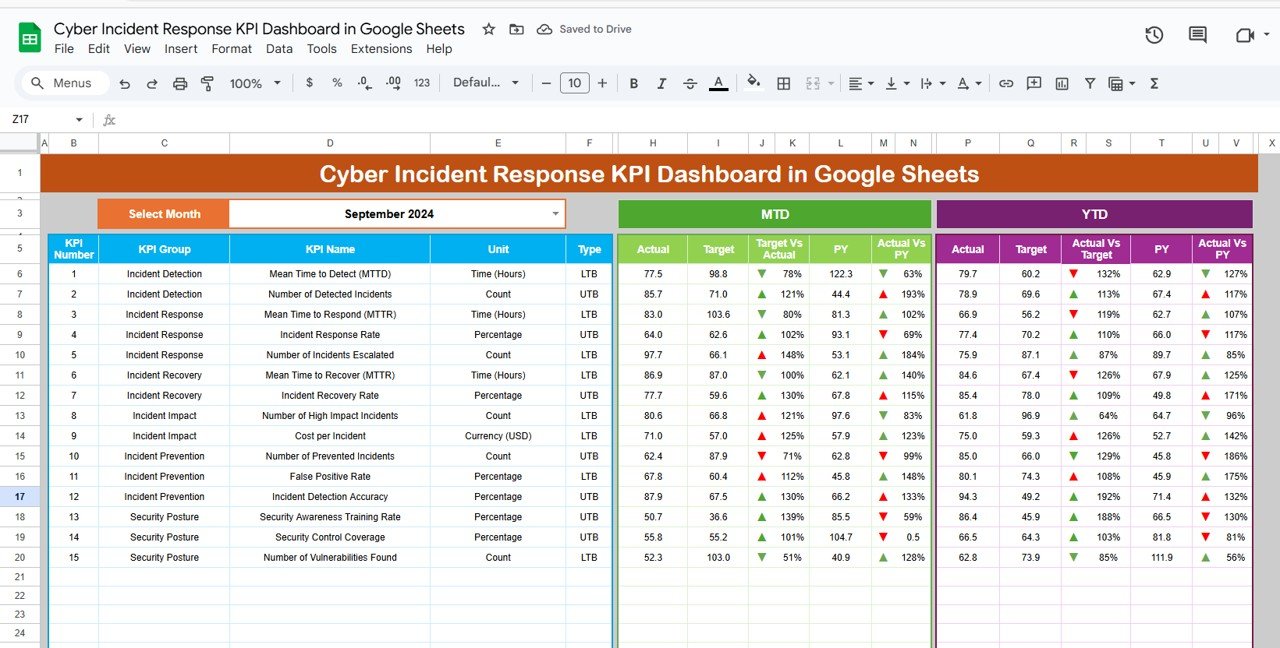This screenshot has height=648, width=1280.
Task: Decrease decimal places
Action: tap(365, 83)
